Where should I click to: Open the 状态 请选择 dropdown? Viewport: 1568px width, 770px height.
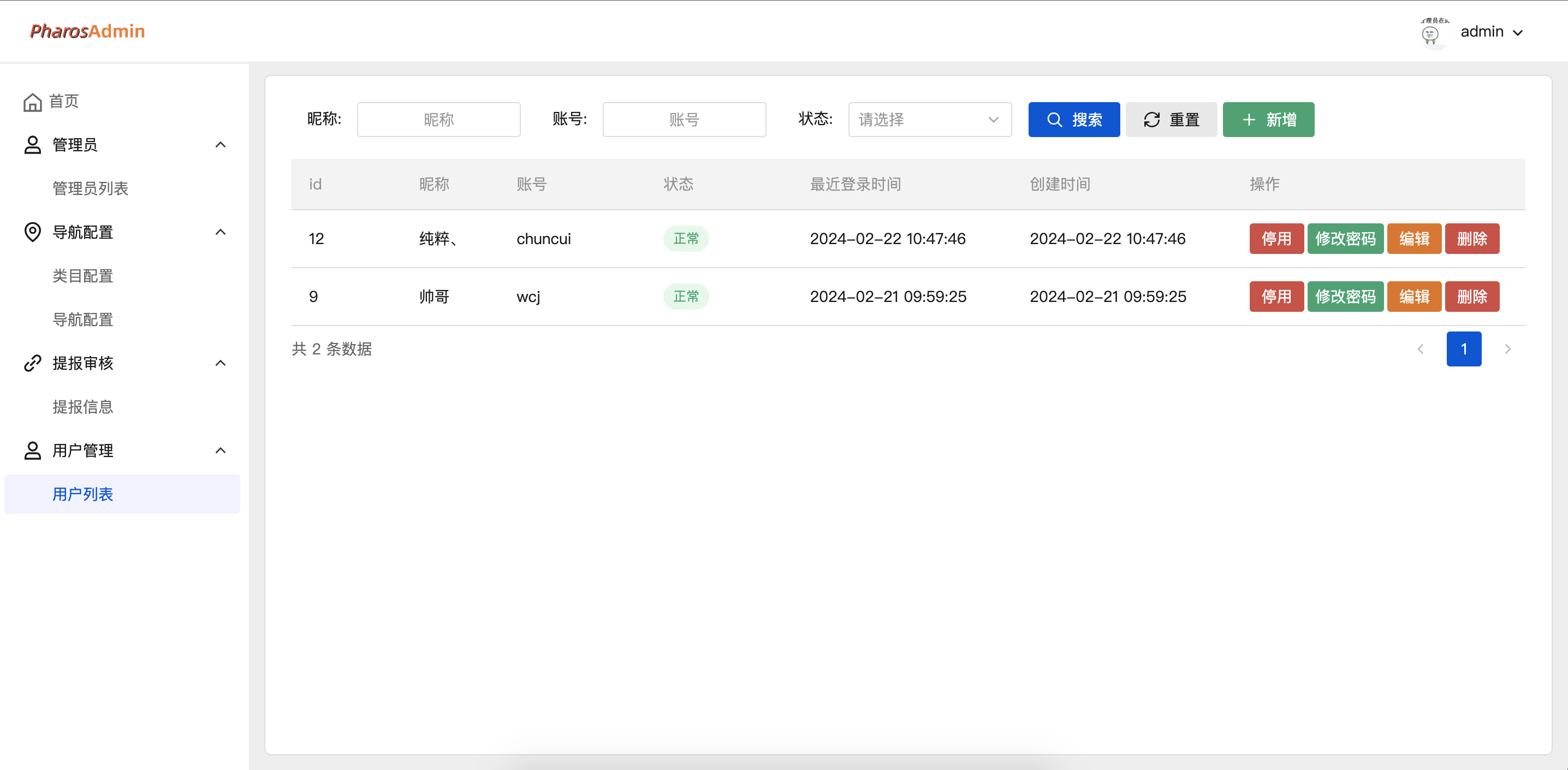click(929, 119)
